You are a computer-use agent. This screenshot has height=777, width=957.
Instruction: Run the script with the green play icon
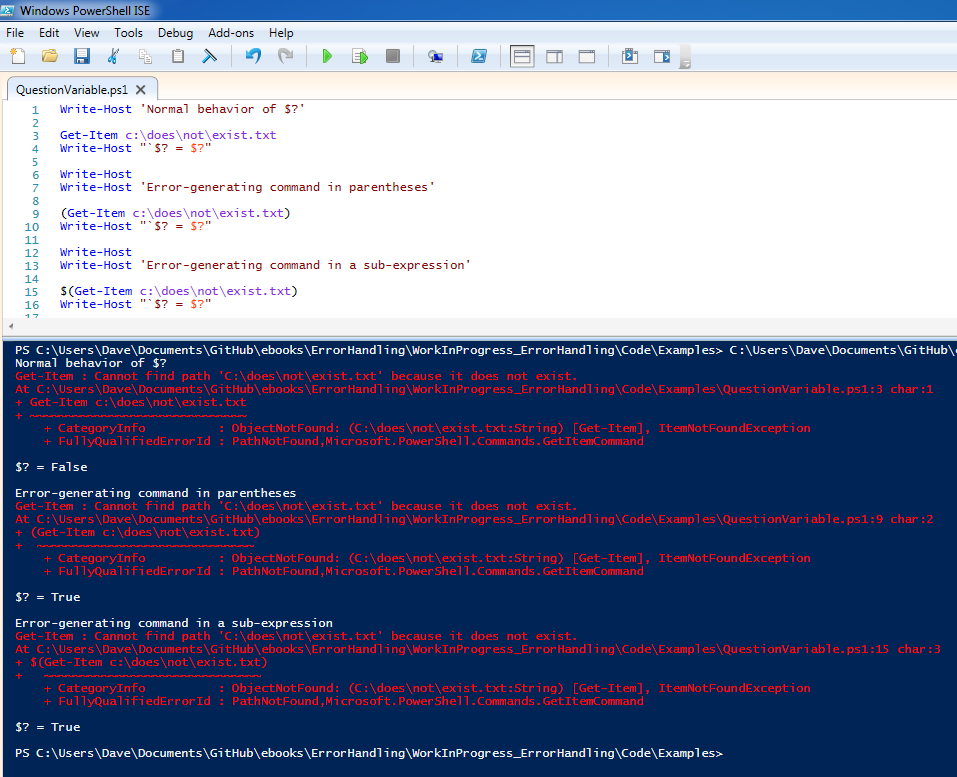[x=327, y=56]
